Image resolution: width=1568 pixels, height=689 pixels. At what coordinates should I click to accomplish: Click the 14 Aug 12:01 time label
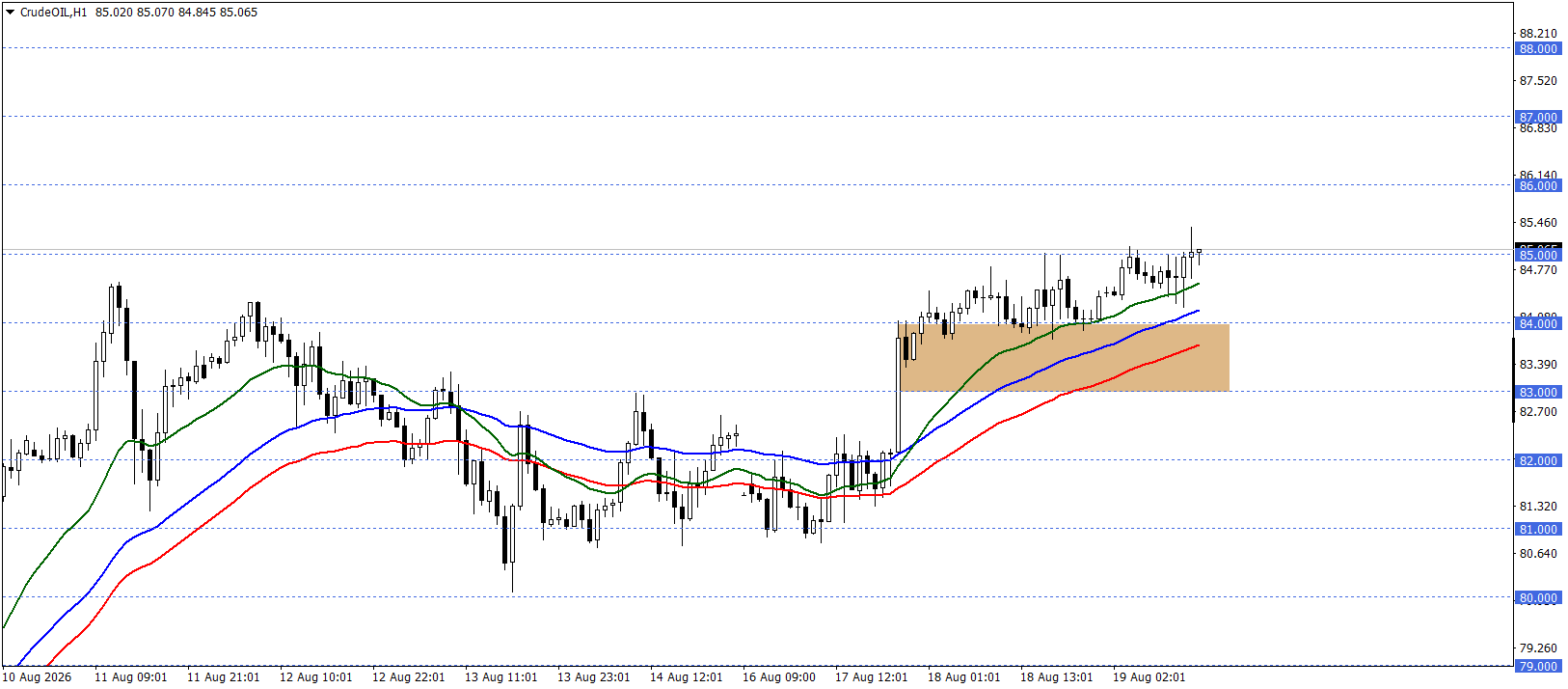[x=686, y=677]
